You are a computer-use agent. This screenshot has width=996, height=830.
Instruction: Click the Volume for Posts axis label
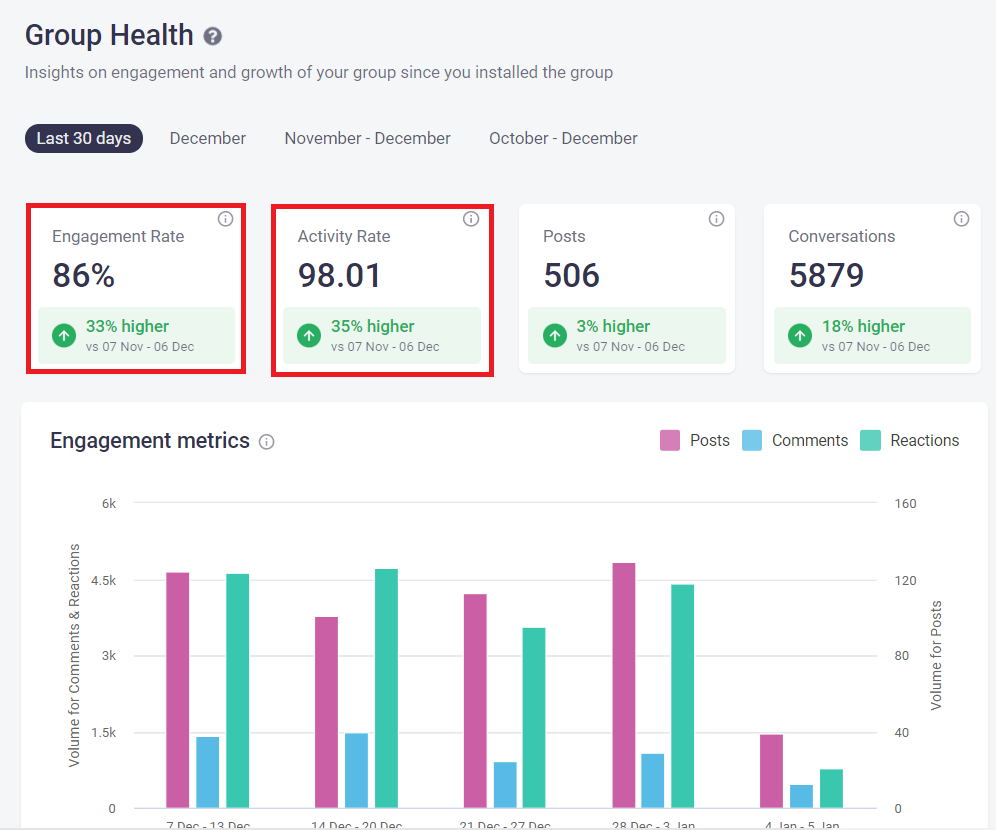click(x=936, y=655)
